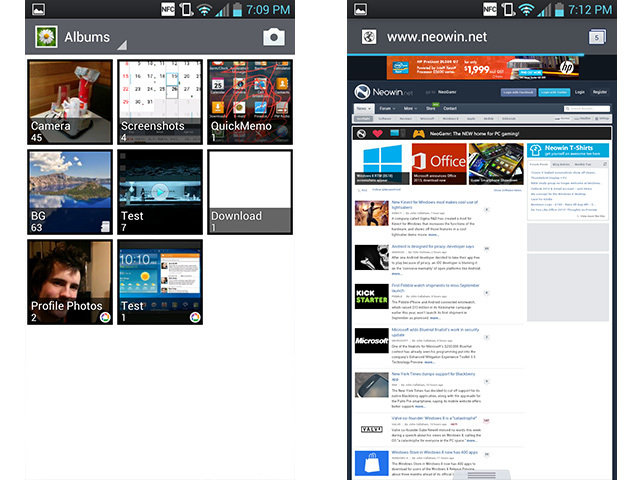Tap the Picasa icon on Profile Photos album
640x480 pixels.
pos(105,317)
